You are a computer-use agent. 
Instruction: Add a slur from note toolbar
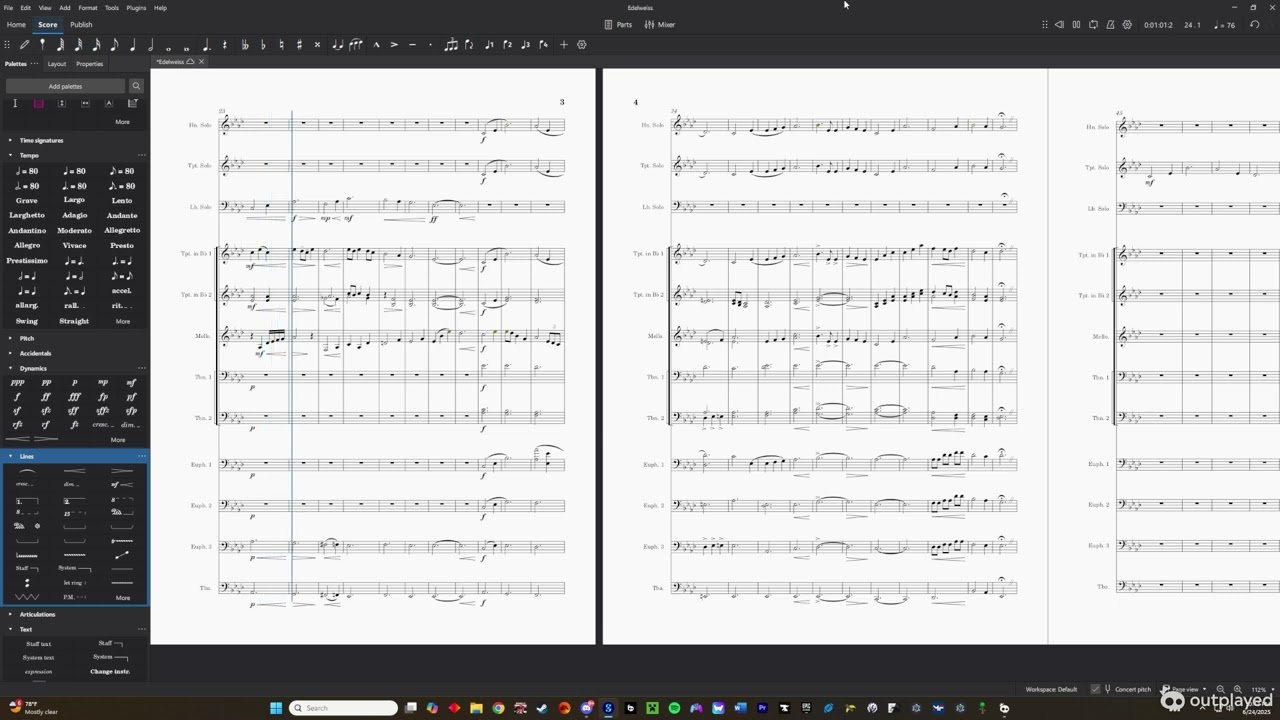[355, 45]
